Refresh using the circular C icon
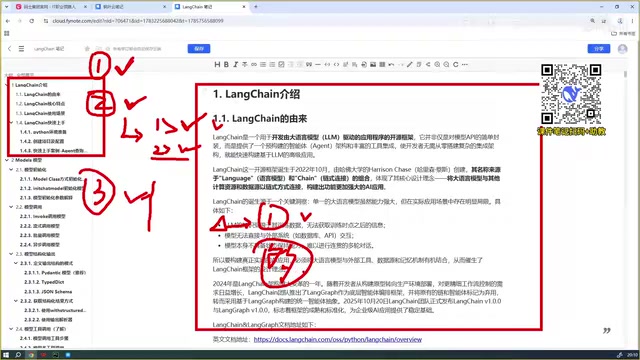This screenshot has width=640, height=360. pyautogui.click(x=456, y=64)
